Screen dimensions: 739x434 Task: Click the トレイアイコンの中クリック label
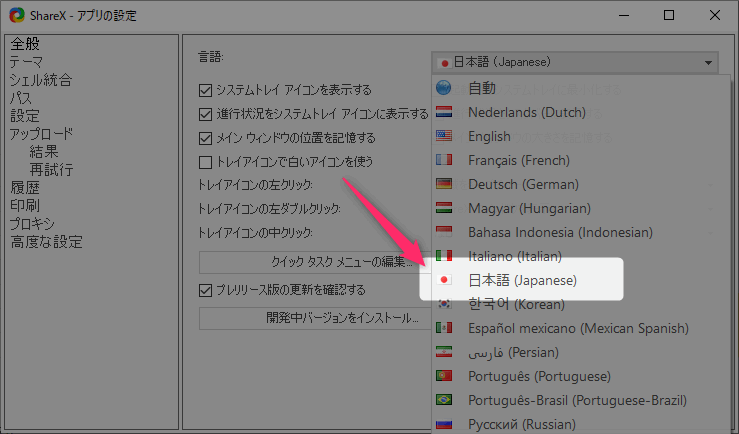coord(255,233)
